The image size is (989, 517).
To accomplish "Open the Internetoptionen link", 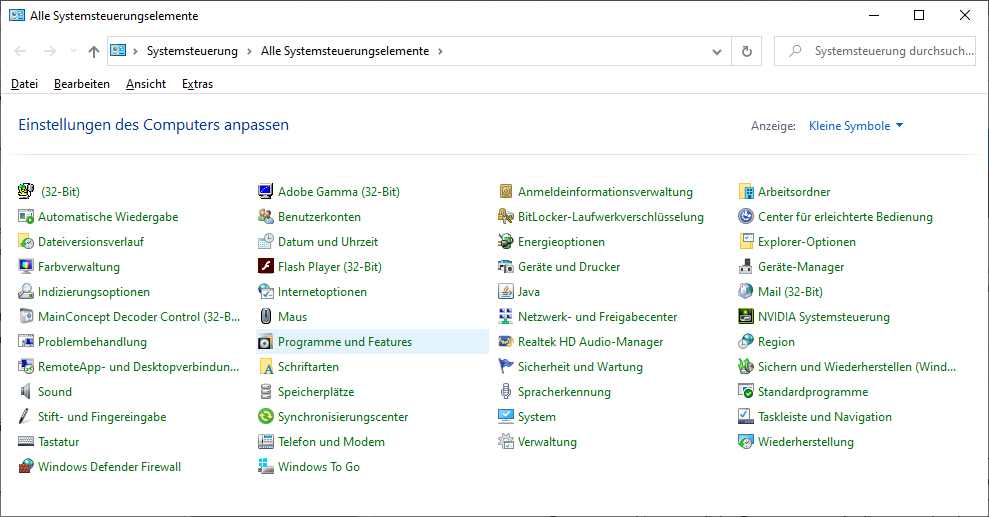I will tap(322, 292).
